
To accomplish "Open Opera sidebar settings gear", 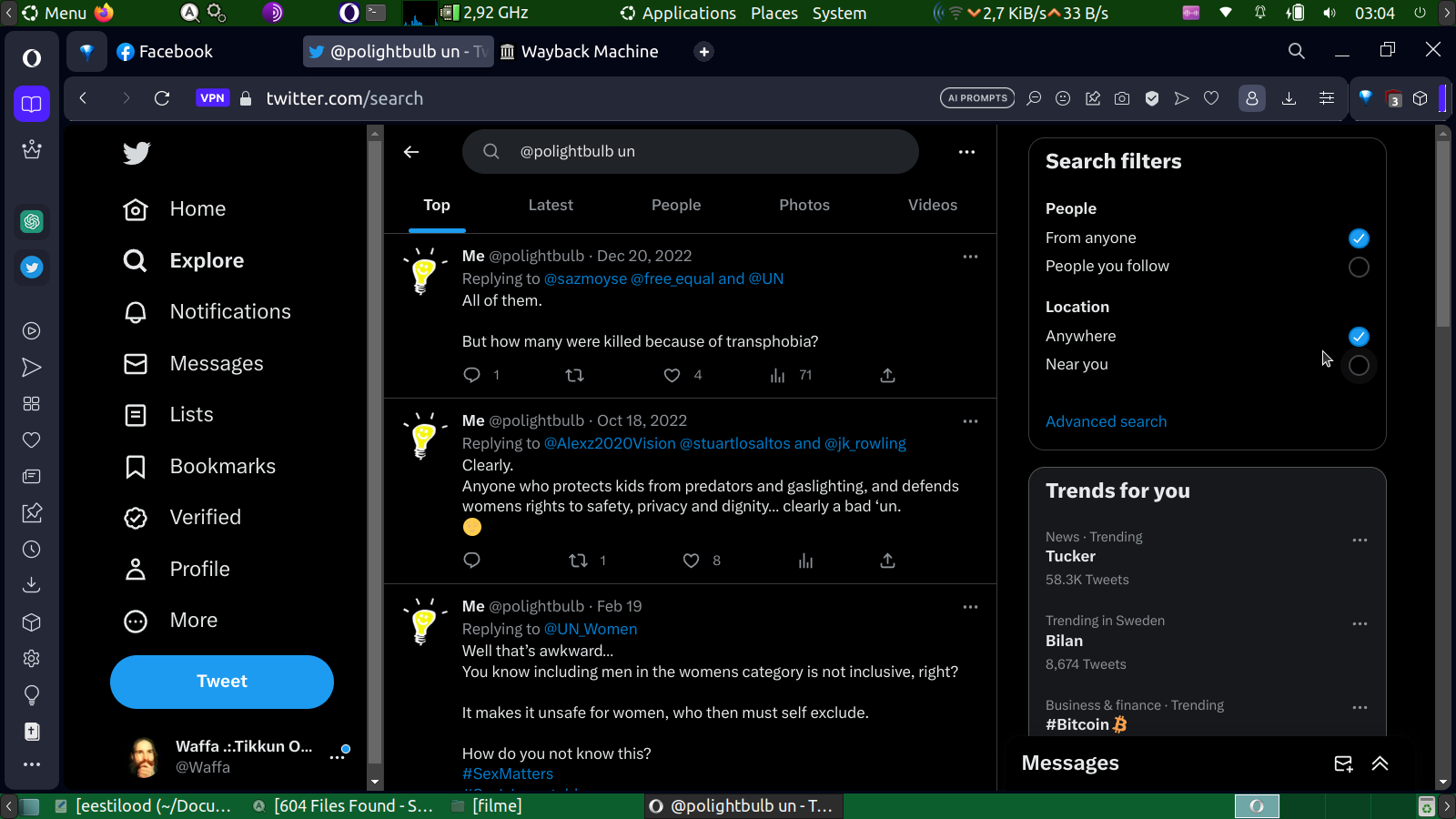I will pyautogui.click(x=32, y=658).
